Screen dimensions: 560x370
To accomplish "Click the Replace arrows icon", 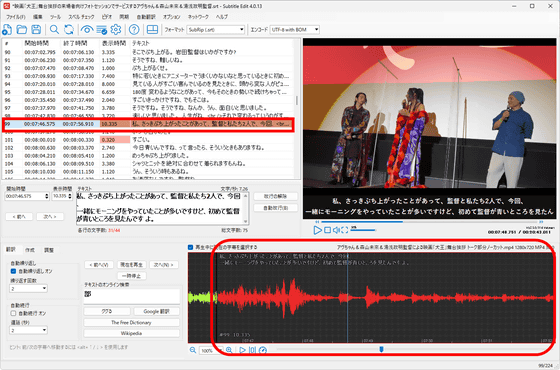I will click(69, 30).
